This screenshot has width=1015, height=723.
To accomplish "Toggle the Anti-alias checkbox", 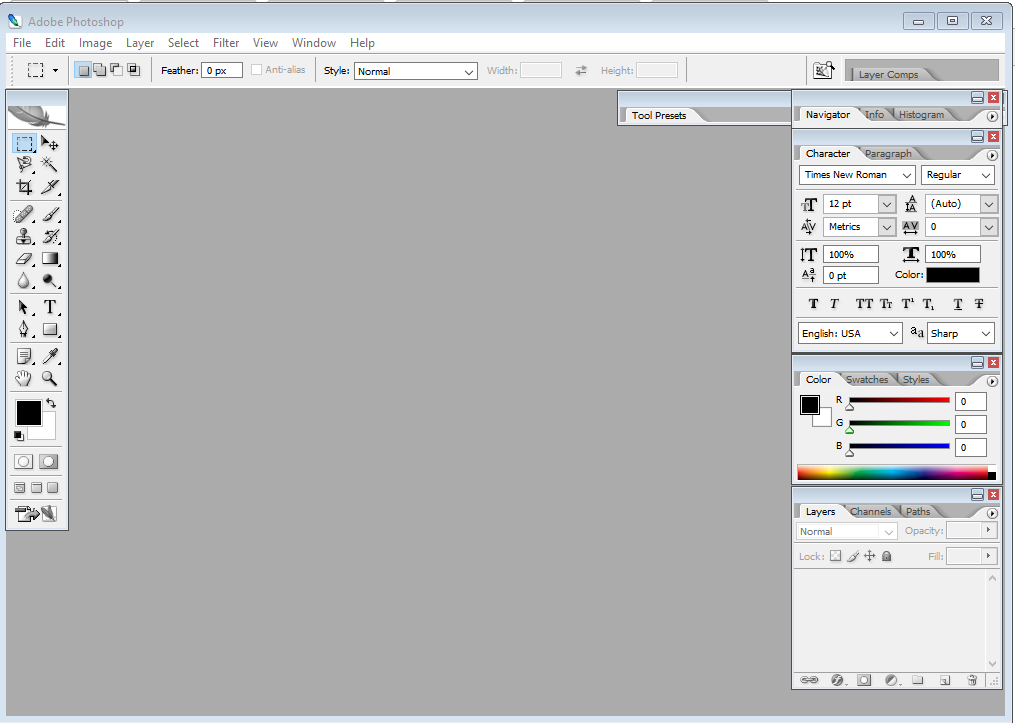I will [x=256, y=70].
